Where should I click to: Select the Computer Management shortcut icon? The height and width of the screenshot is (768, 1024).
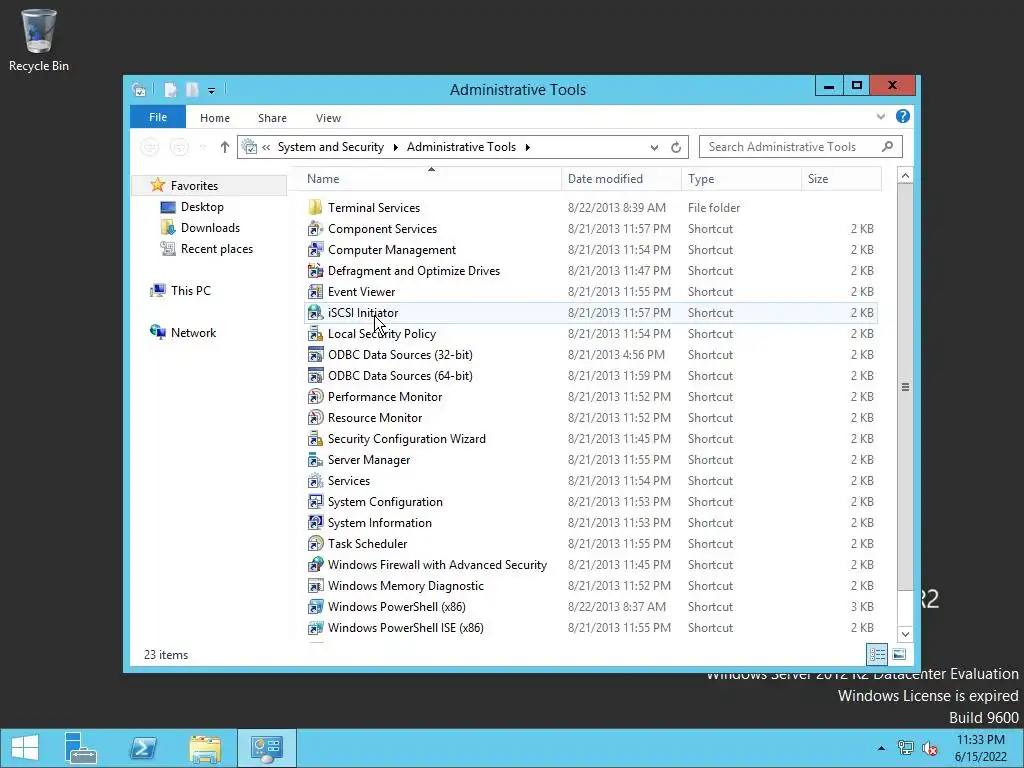pyautogui.click(x=315, y=249)
